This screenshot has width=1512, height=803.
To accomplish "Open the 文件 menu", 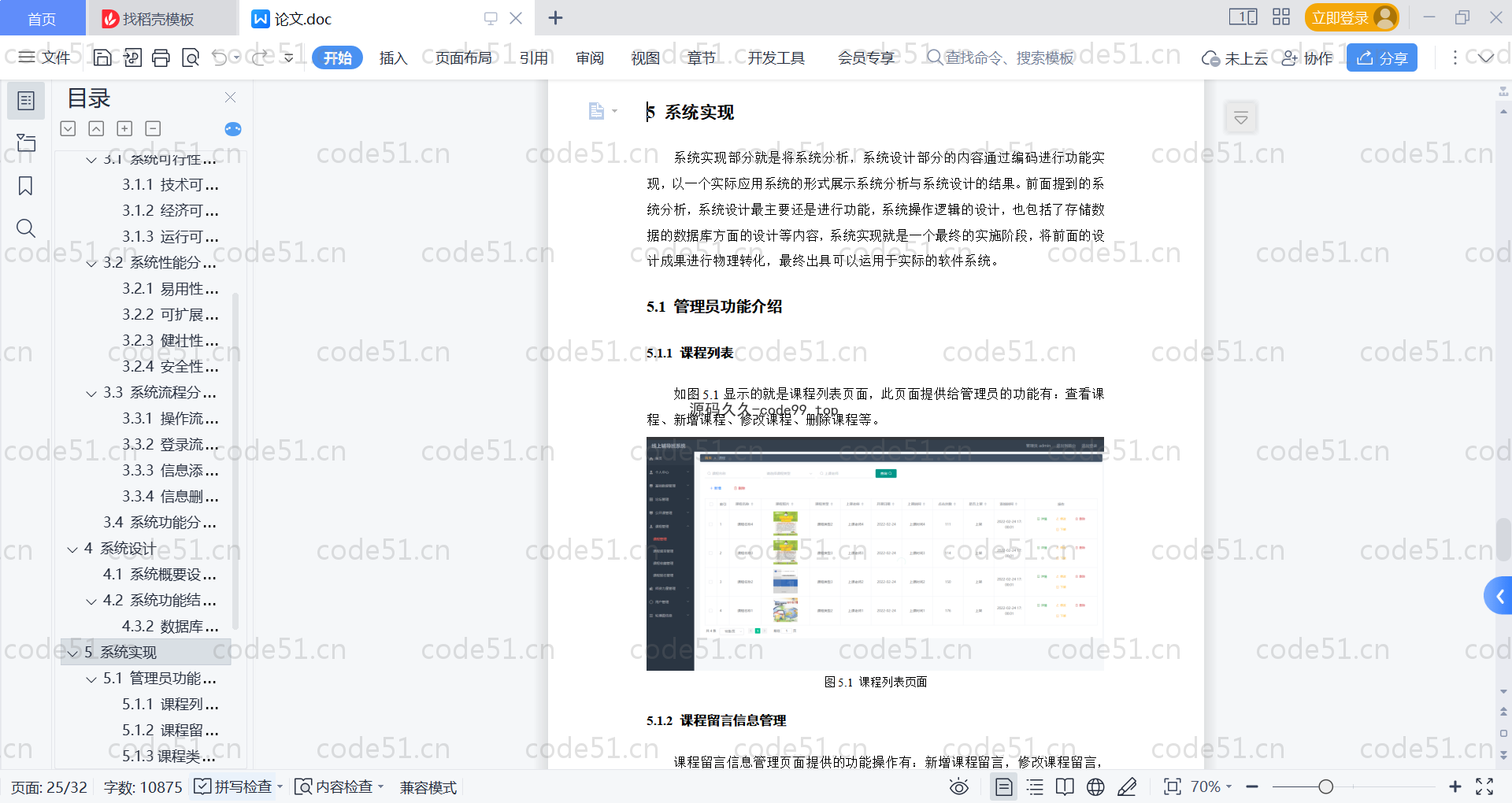I will tap(45, 57).
